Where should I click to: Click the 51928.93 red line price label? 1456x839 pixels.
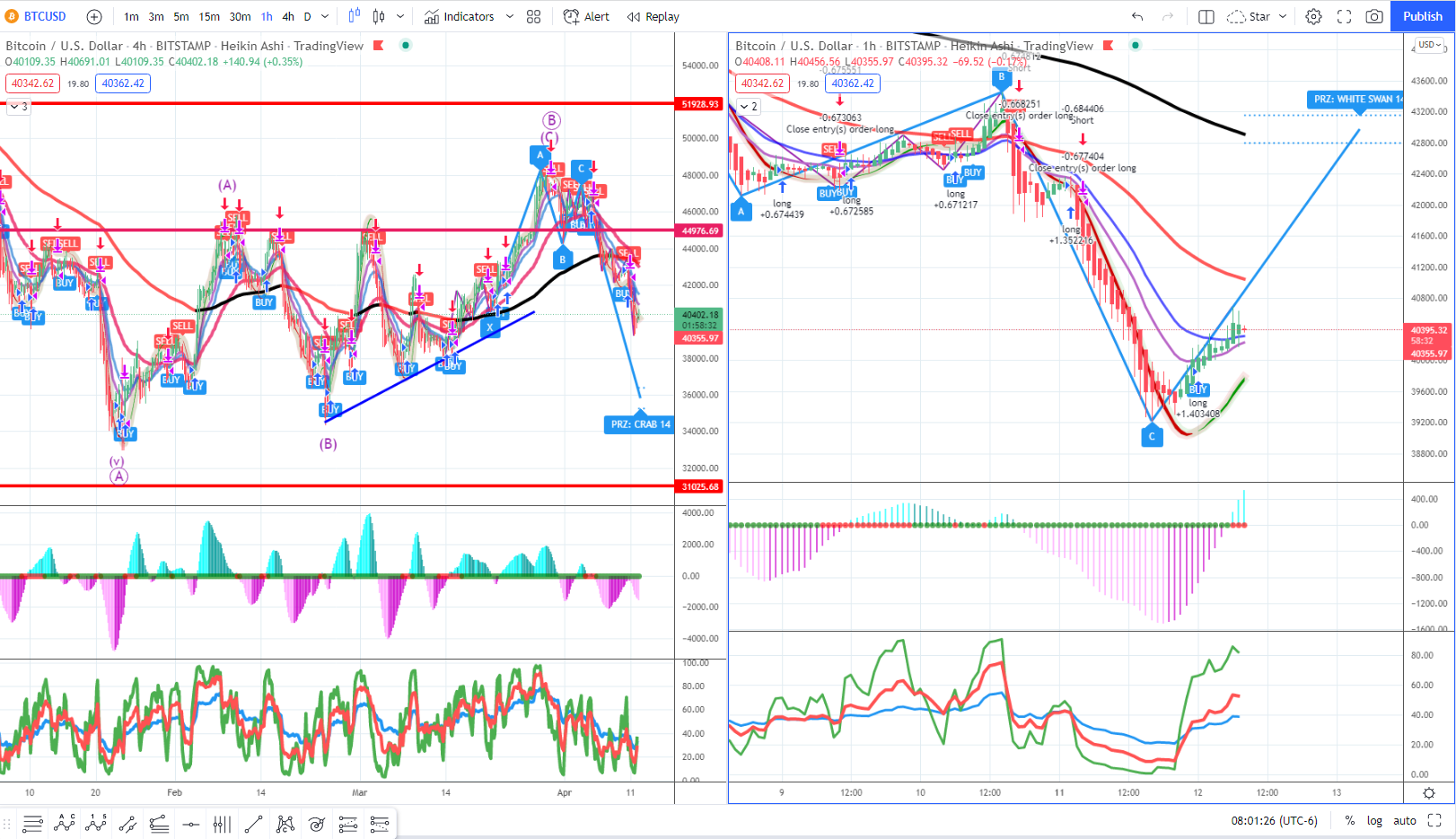(700, 104)
